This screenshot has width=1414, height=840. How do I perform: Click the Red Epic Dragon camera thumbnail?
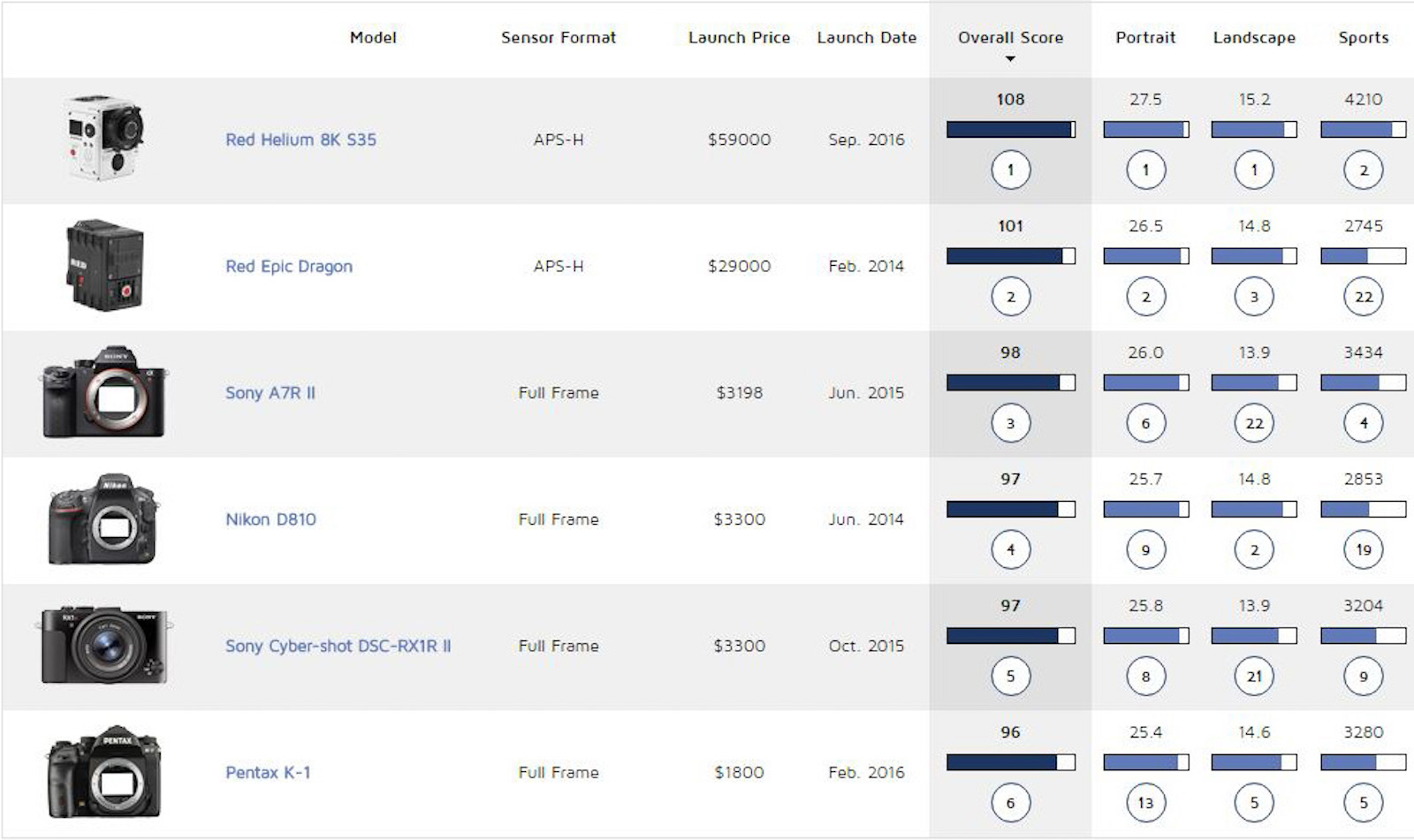pos(105,266)
